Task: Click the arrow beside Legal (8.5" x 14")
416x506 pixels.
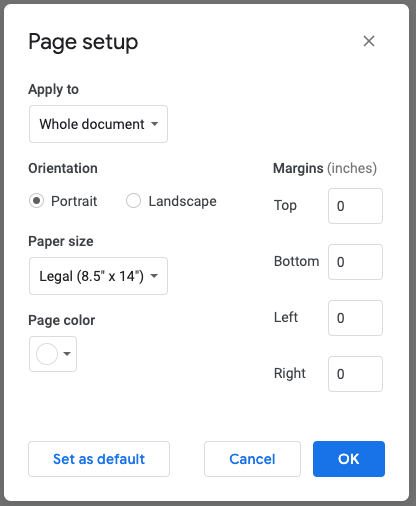Action: [154, 276]
